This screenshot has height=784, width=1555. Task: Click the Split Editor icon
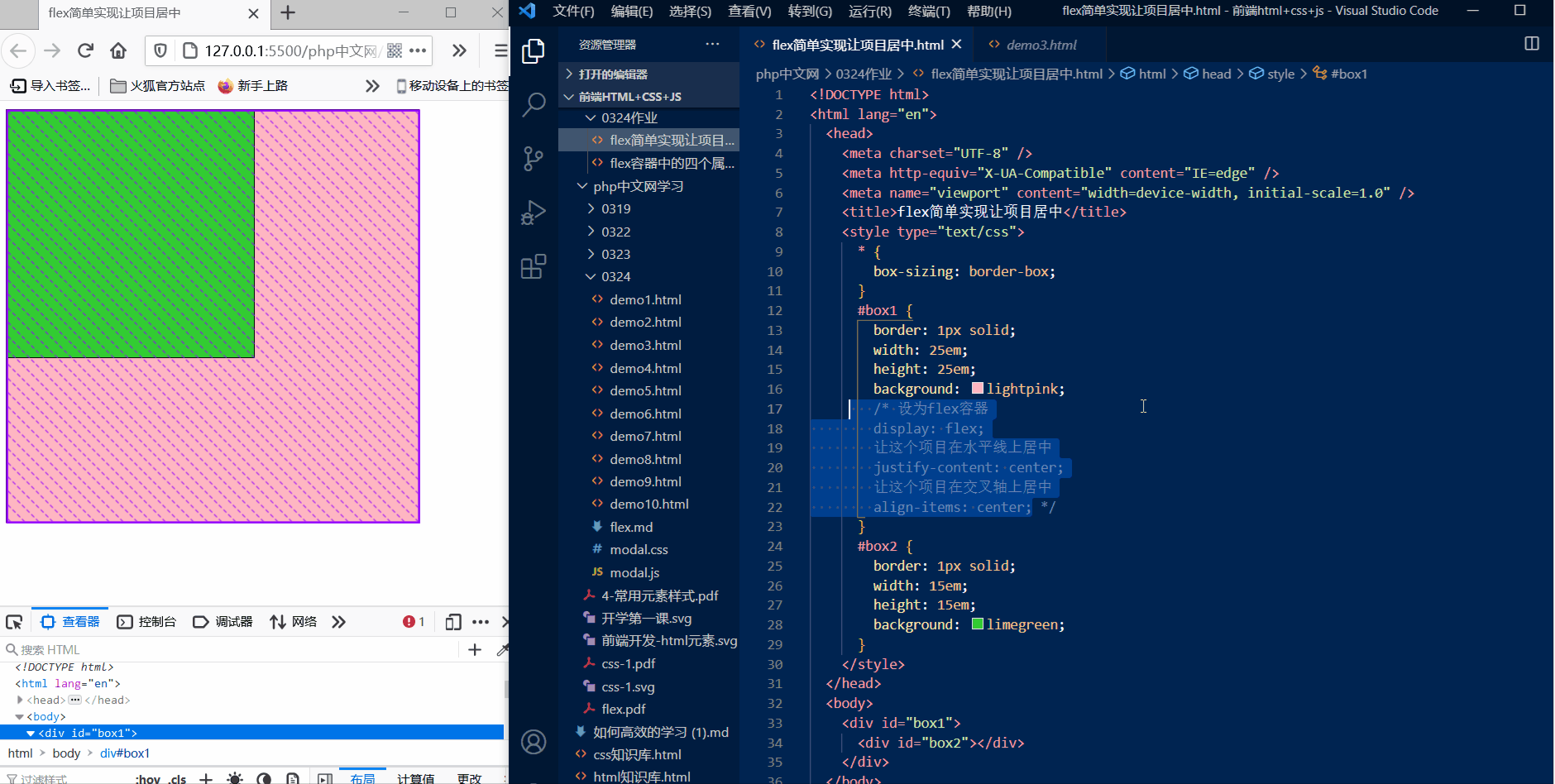pyautogui.click(x=1531, y=44)
